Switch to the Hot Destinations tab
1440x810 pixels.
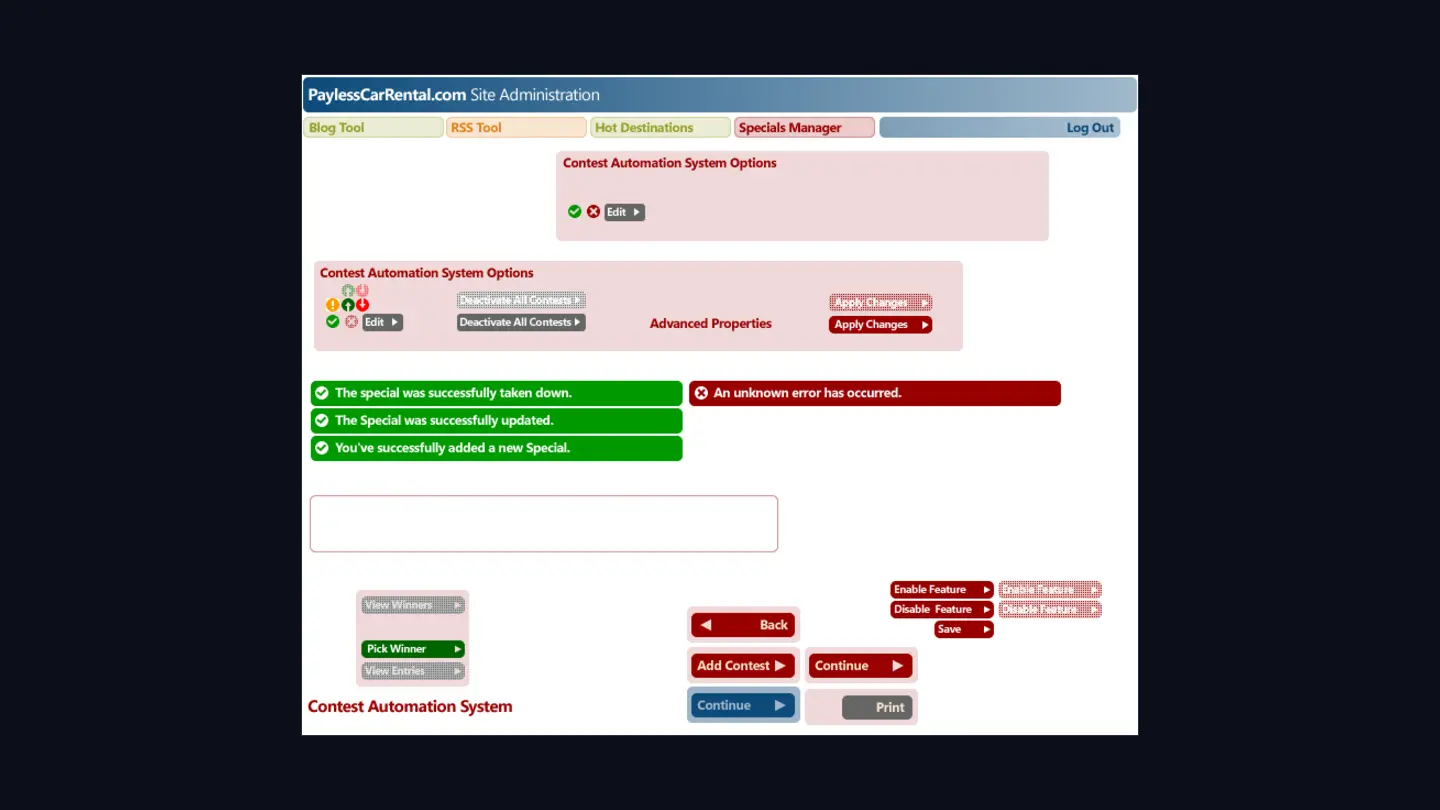click(x=660, y=127)
